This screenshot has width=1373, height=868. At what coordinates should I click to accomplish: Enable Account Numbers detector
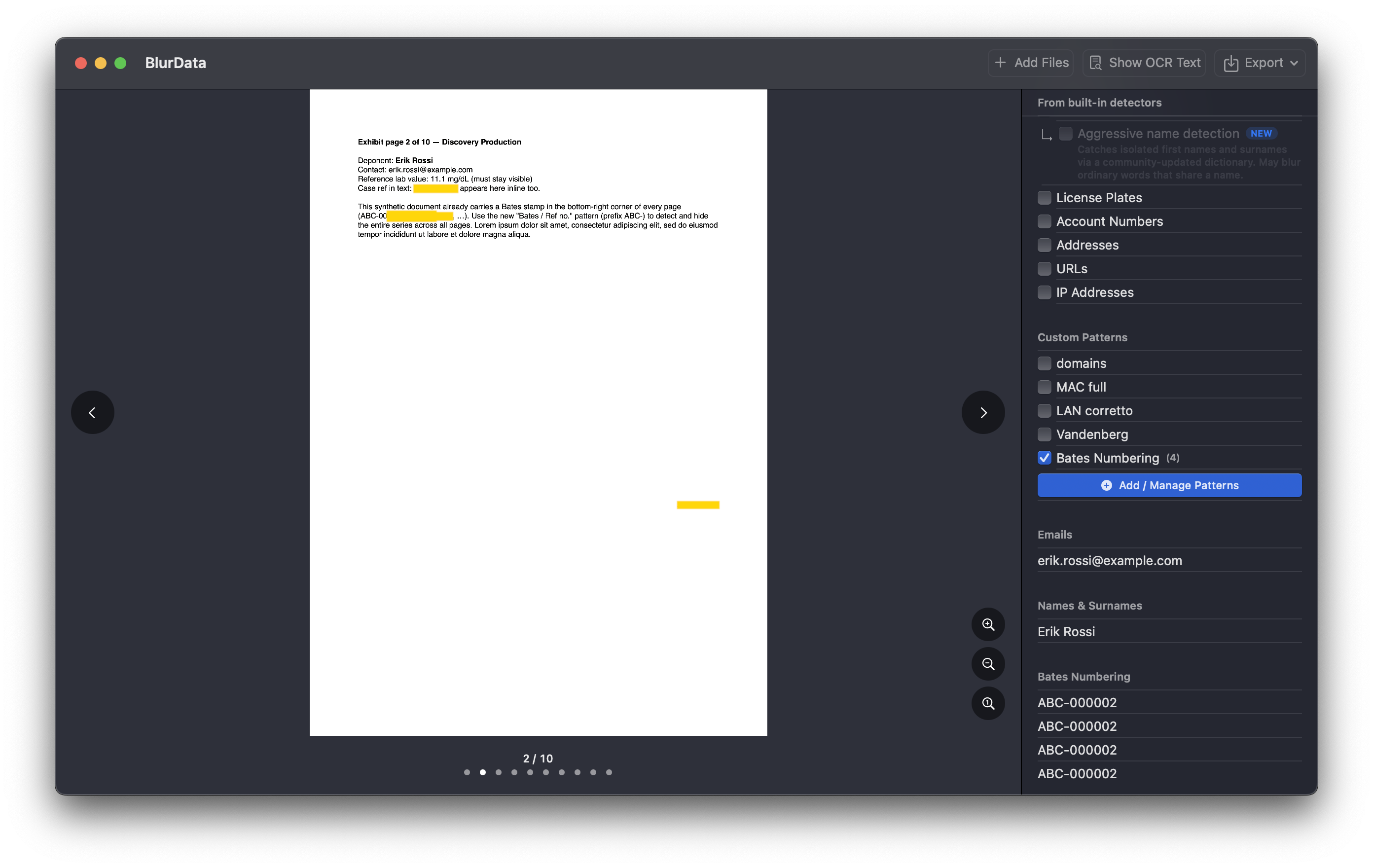[x=1044, y=221]
